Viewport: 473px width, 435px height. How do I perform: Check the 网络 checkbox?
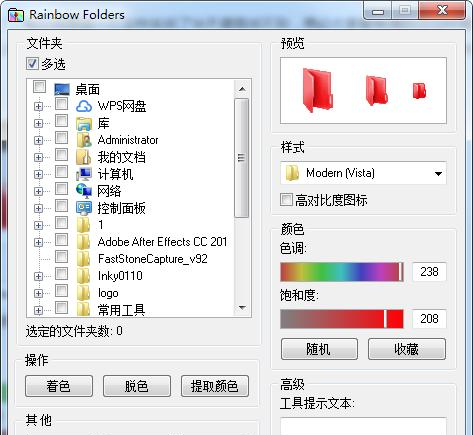pos(61,188)
